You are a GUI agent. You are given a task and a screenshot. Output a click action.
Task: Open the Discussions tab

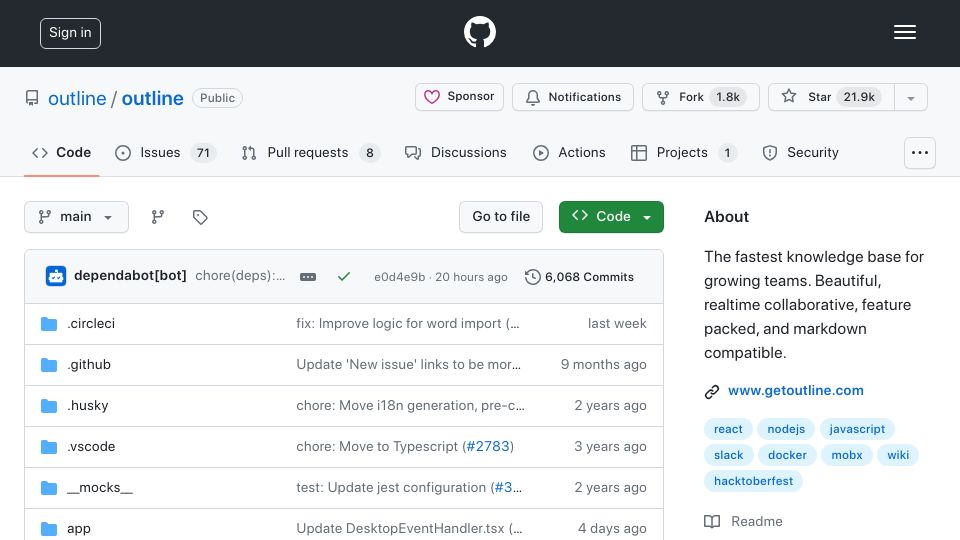click(x=456, y=152)
